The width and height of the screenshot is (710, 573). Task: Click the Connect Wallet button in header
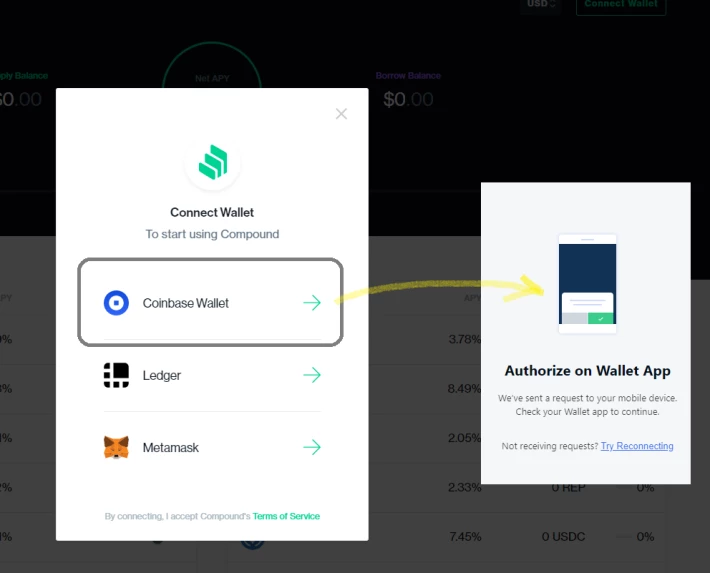click(621, 5)
